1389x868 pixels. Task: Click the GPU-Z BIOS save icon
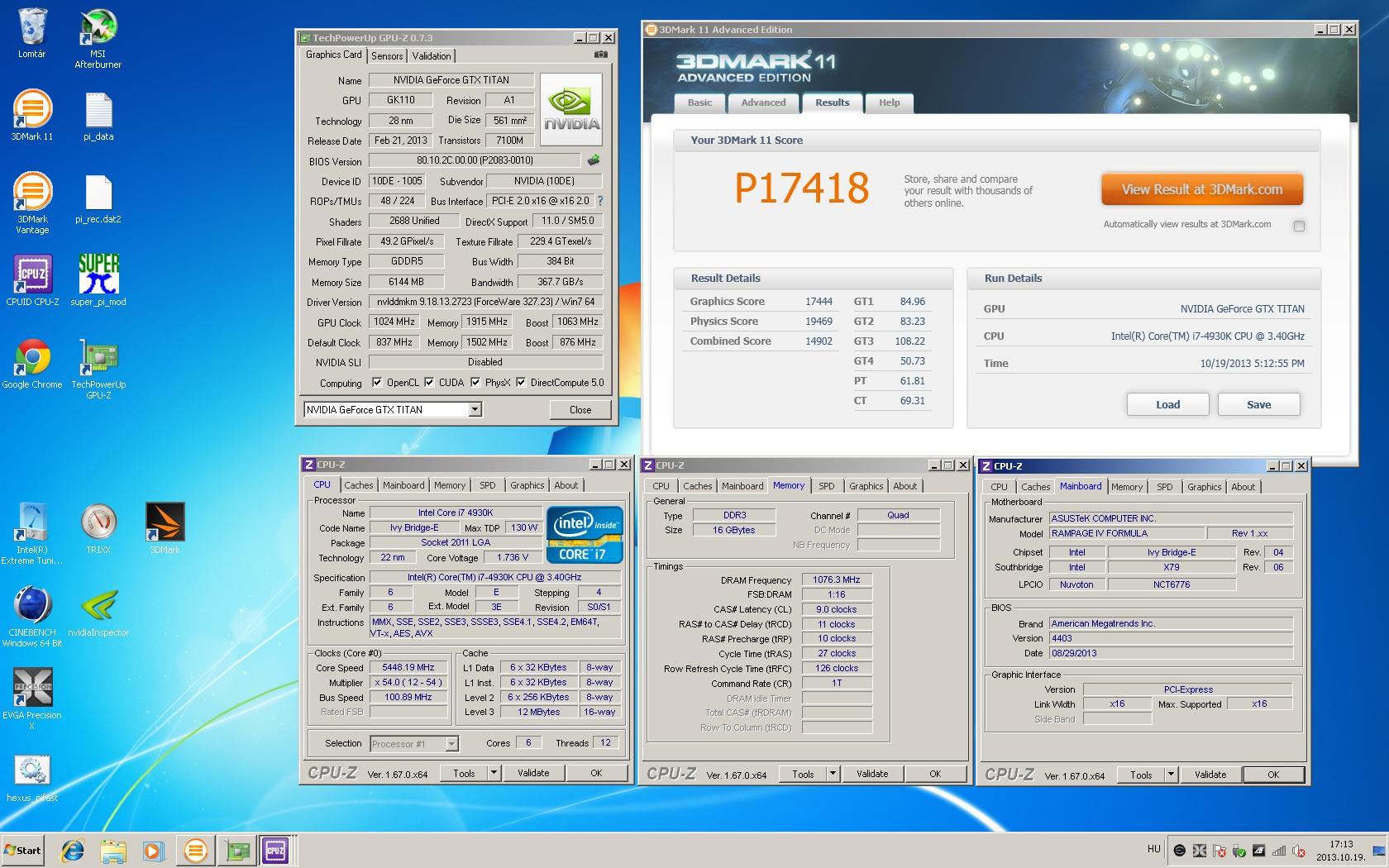tap(593, 160)
